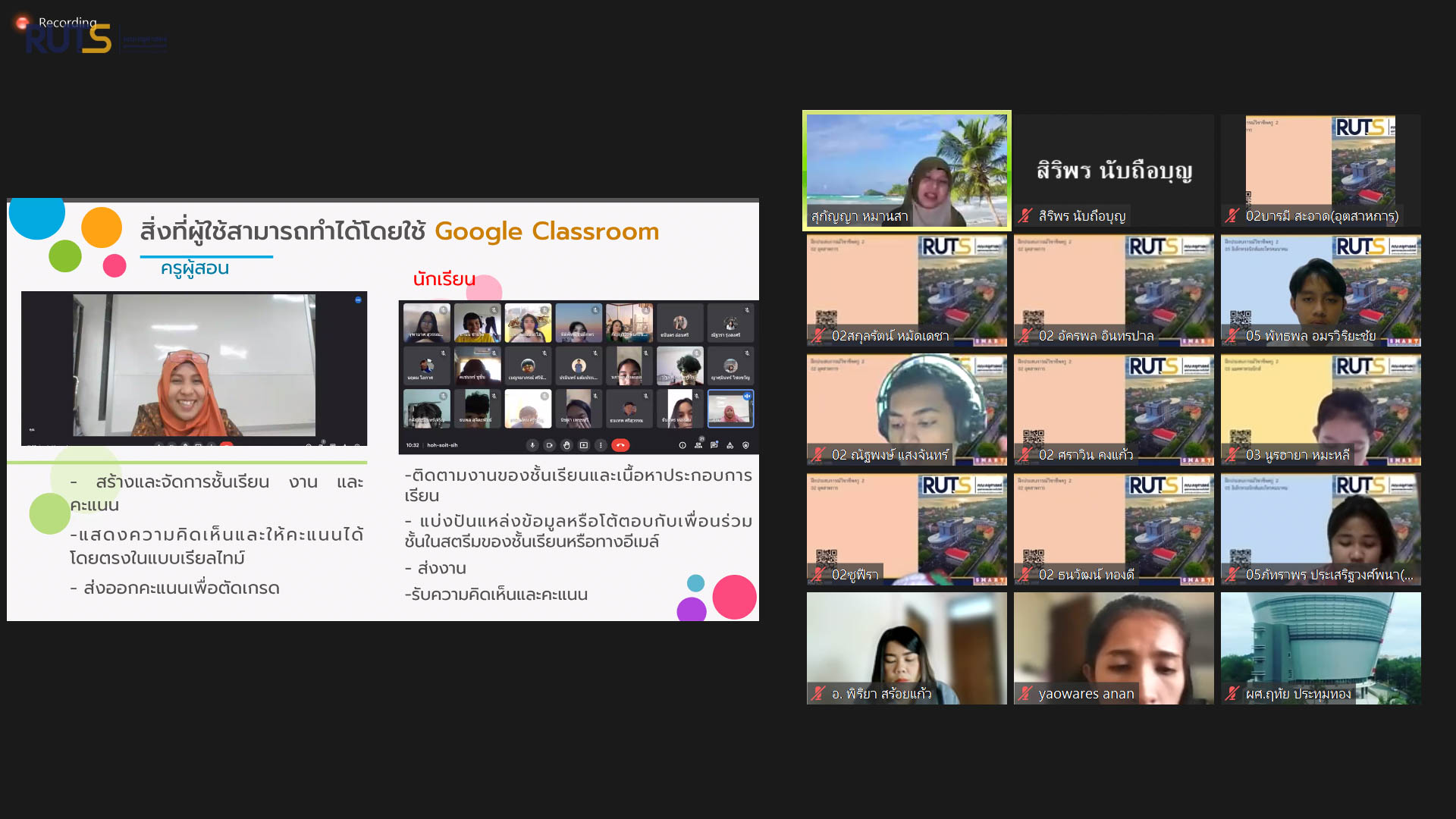Select 05 พัทธพล อมรวิริยะชัย video tile
Screen dimensions: 1456x819
[1321, 290]
